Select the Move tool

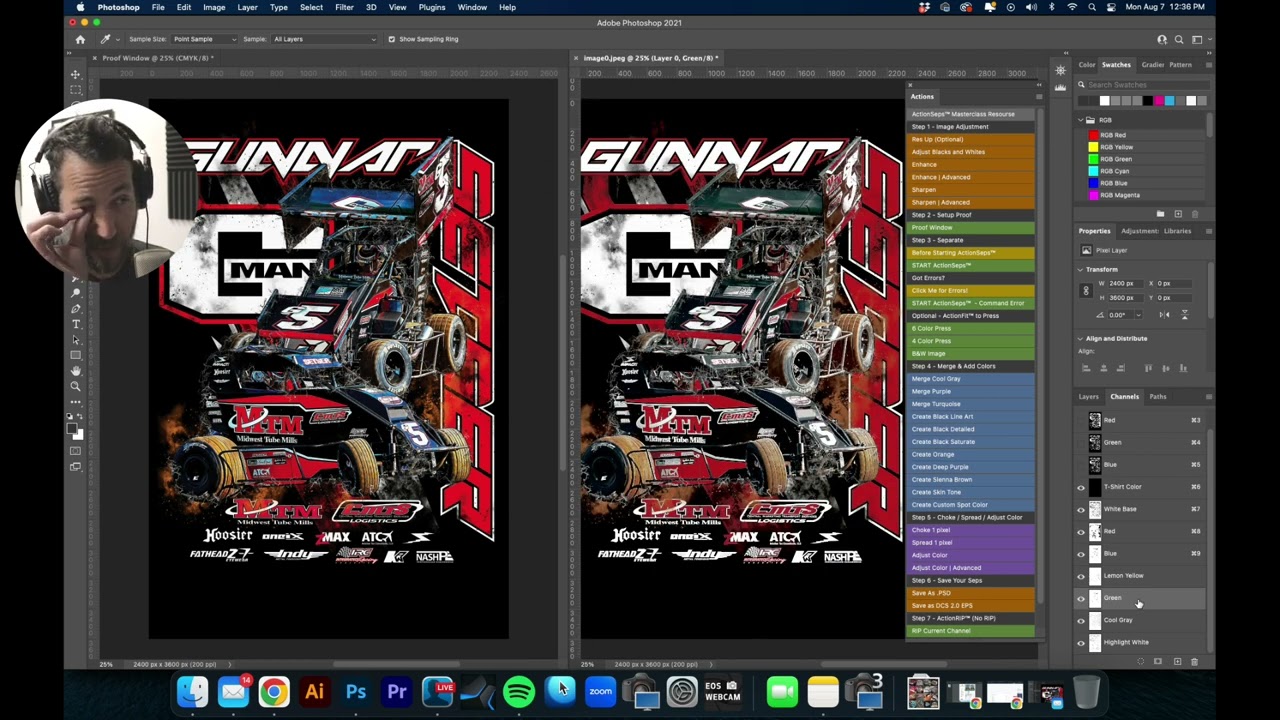click(76, 74)
